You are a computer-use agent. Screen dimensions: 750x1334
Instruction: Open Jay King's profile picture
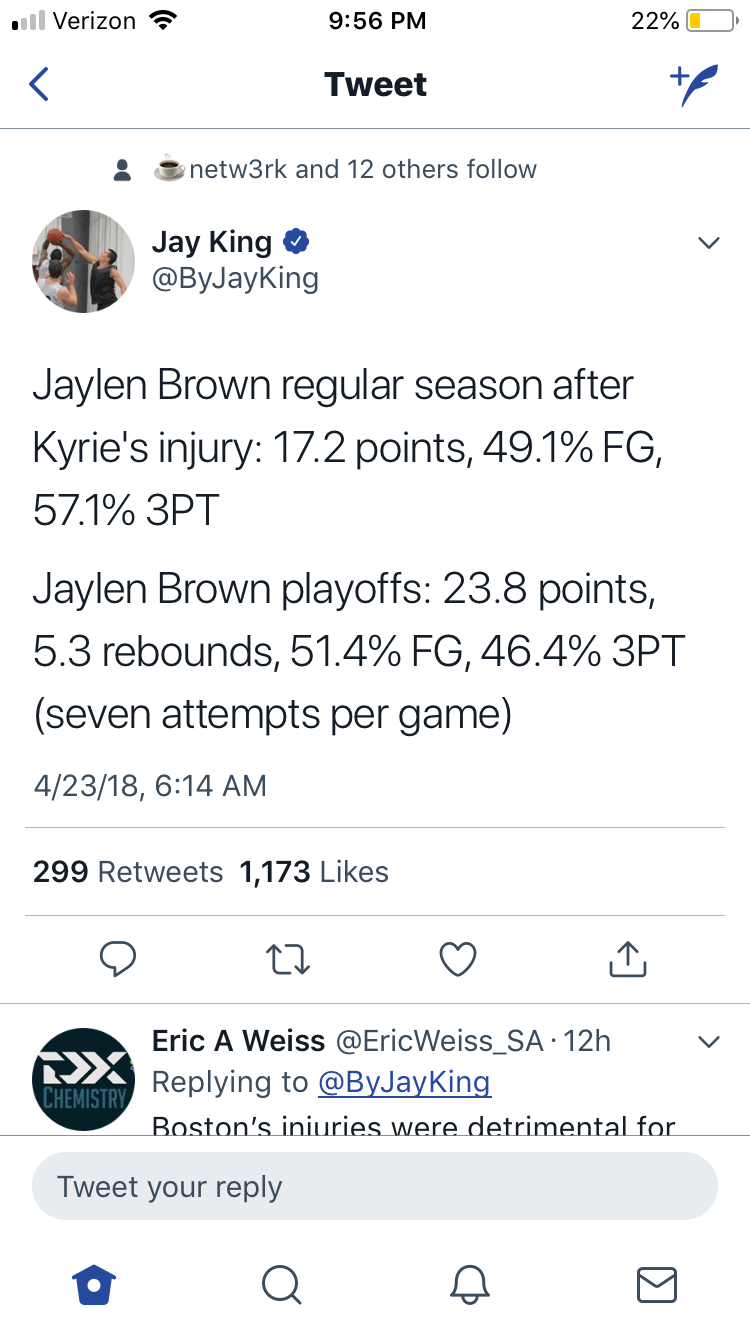pos(83,260)
